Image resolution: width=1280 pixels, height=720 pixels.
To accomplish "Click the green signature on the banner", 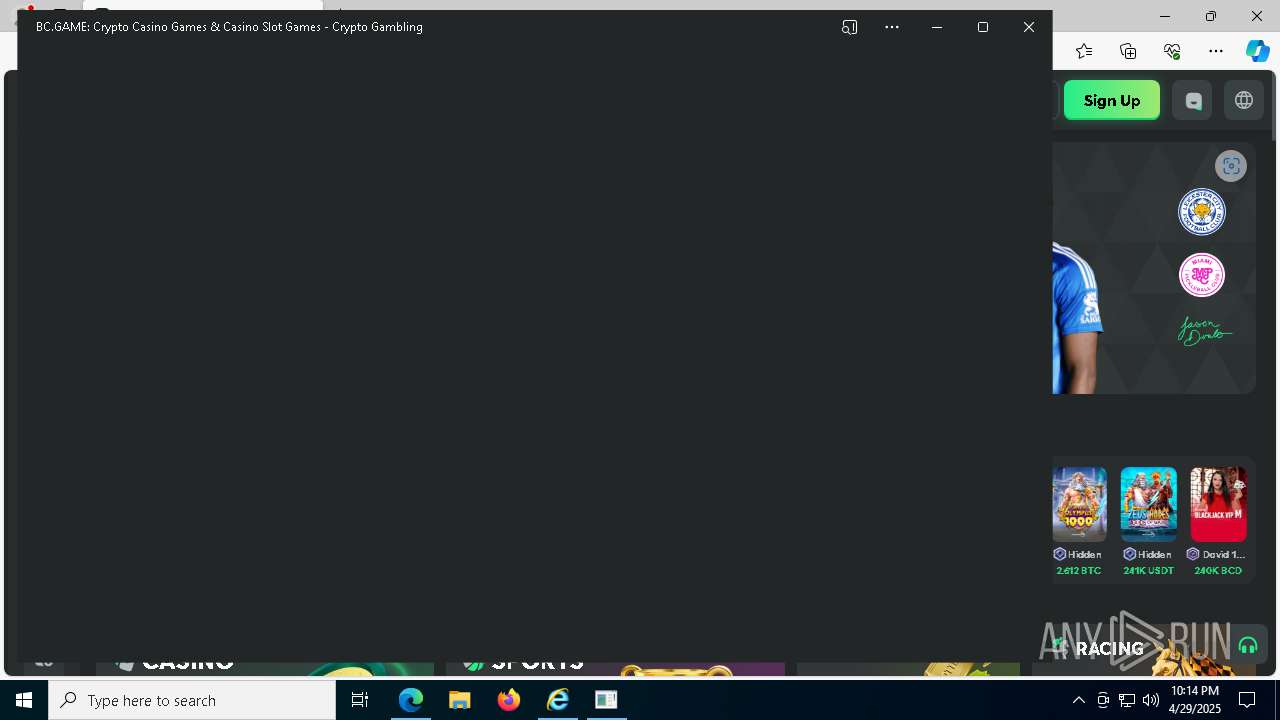I will click(x=1204, y=331).
